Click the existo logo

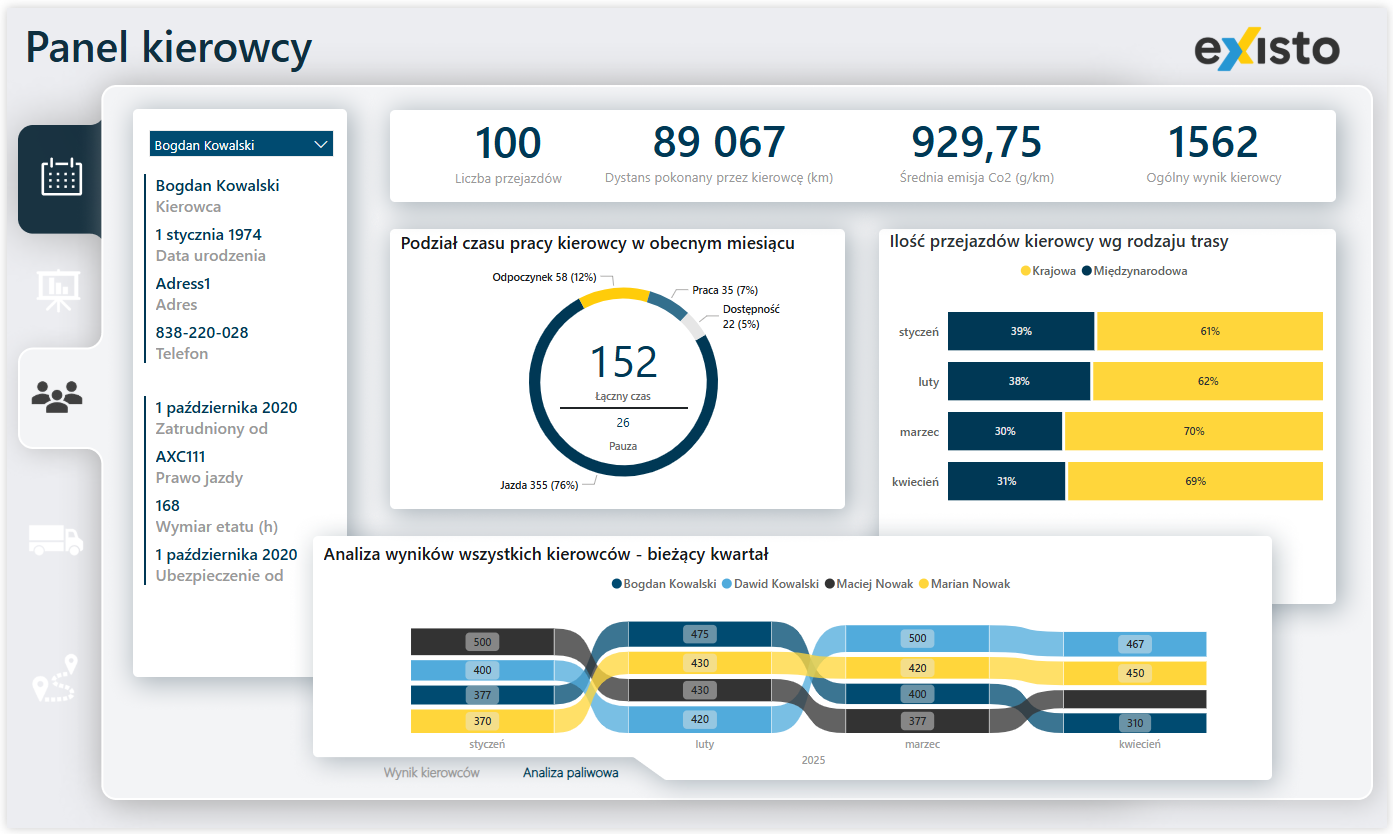(x=1266, y=49)
